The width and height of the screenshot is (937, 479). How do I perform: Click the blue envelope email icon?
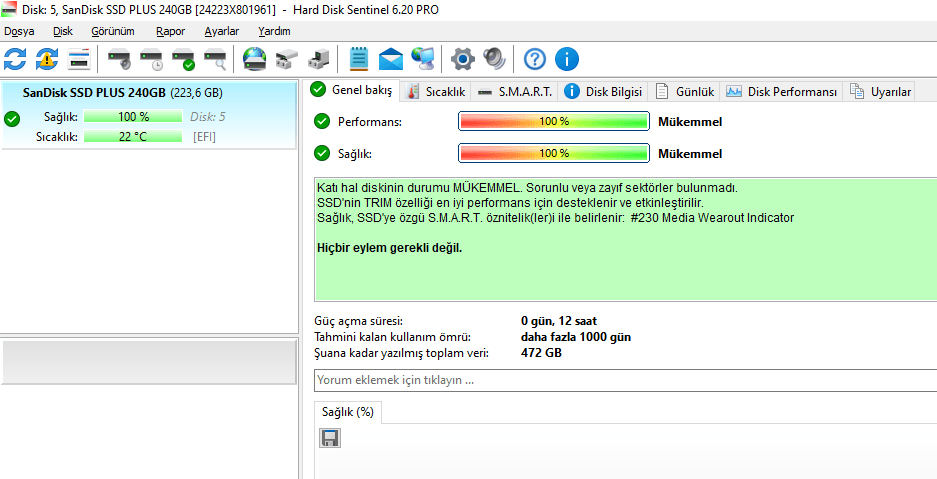point(391,59)
